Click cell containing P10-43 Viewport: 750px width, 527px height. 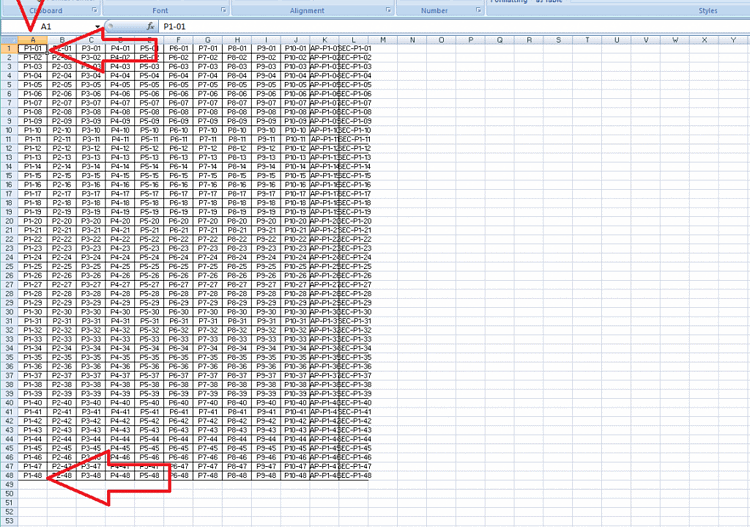point(295,430)
